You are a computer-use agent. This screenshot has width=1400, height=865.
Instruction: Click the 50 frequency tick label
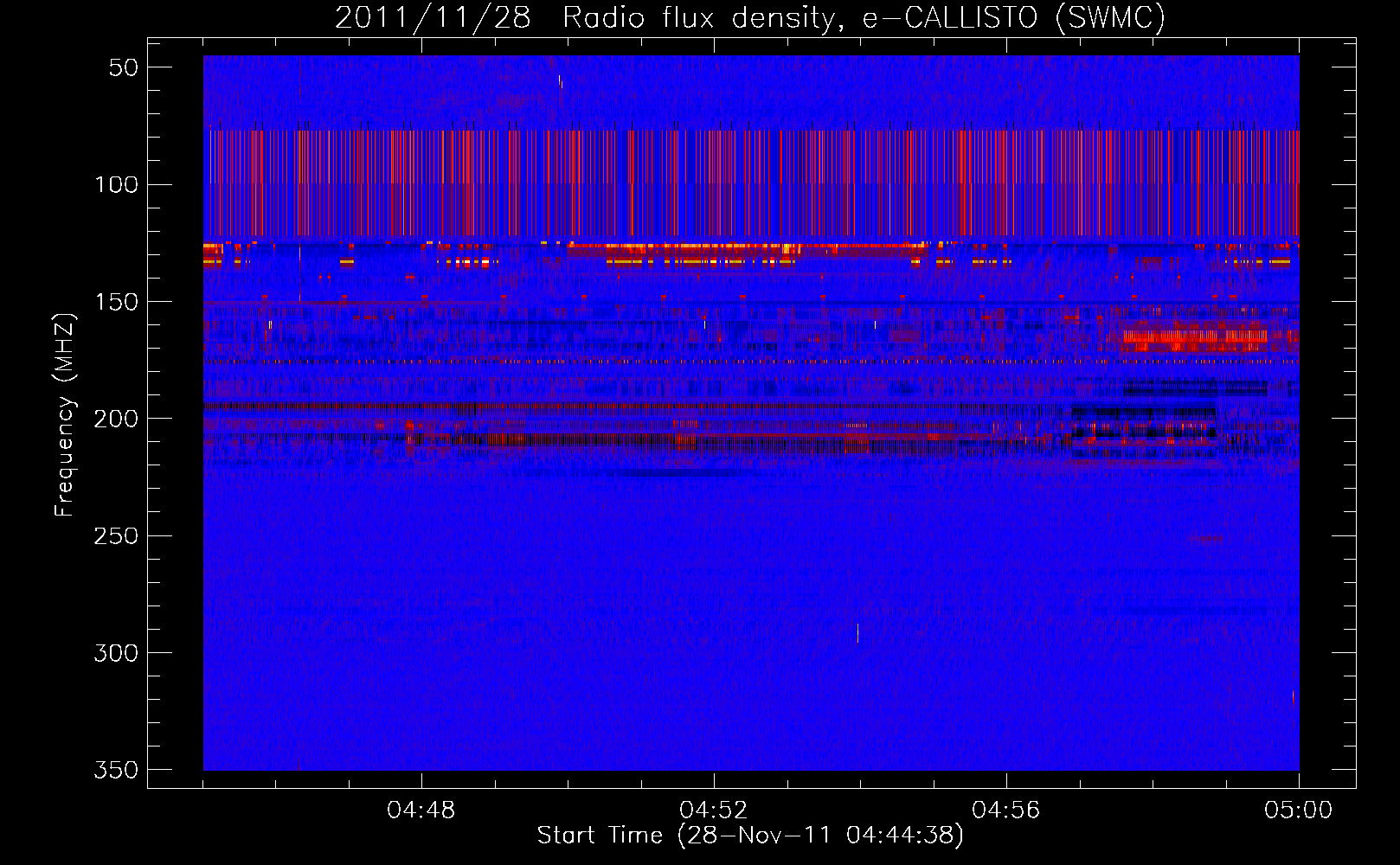124,67
